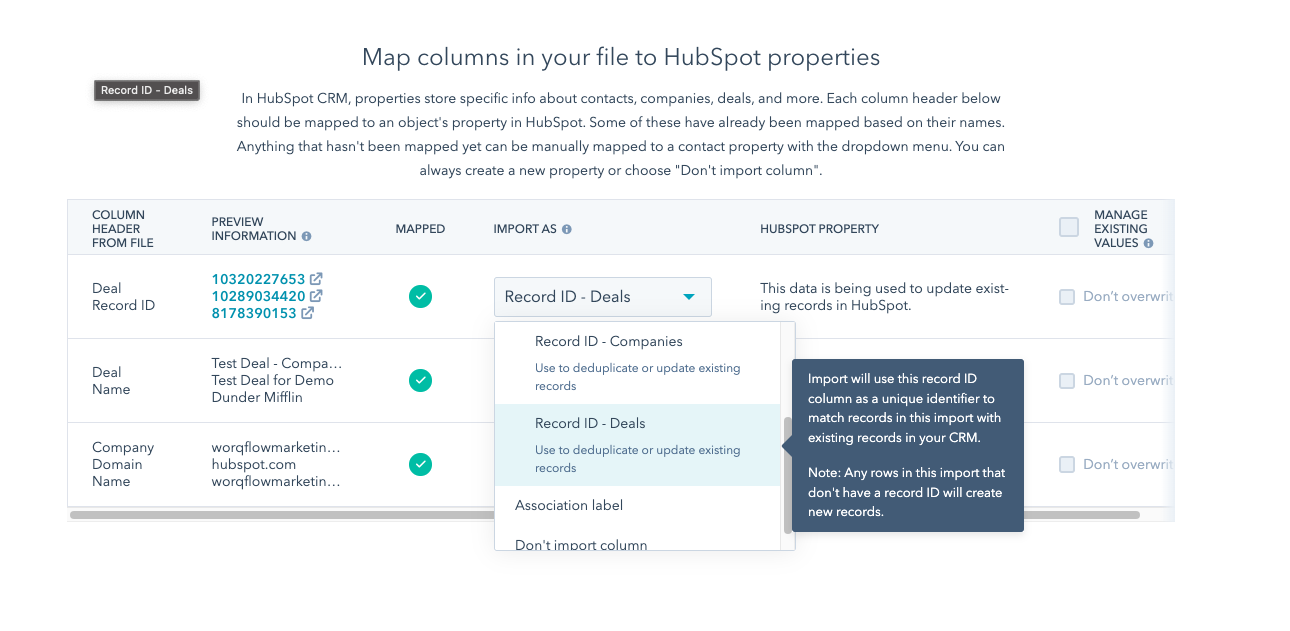Enable the Manage Existing Values header checkbox
Image resolution: width=1290 pixels, height=631 pixels.
(1068, 227)
